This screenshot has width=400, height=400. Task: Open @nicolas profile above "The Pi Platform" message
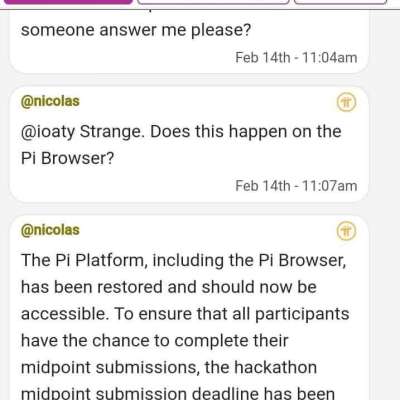coord(50,230)
